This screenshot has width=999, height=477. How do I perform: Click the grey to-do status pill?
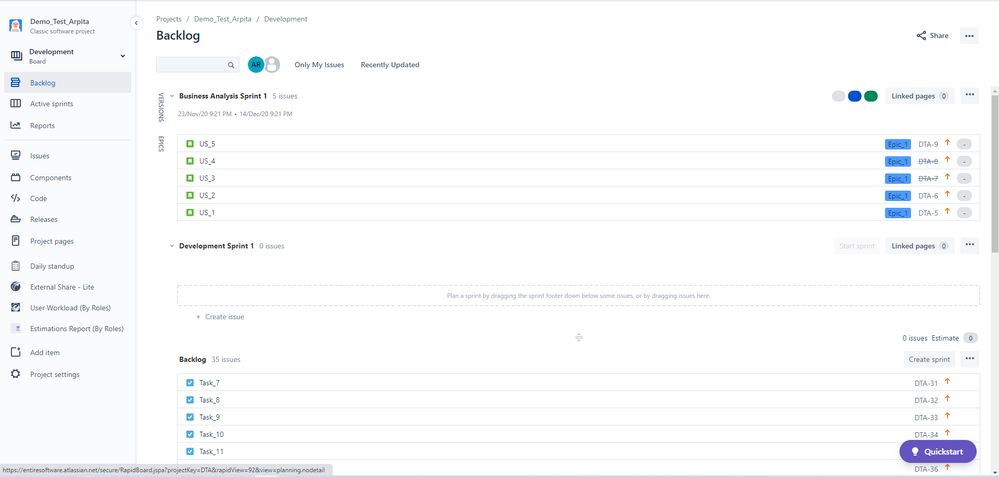(838, 96)
